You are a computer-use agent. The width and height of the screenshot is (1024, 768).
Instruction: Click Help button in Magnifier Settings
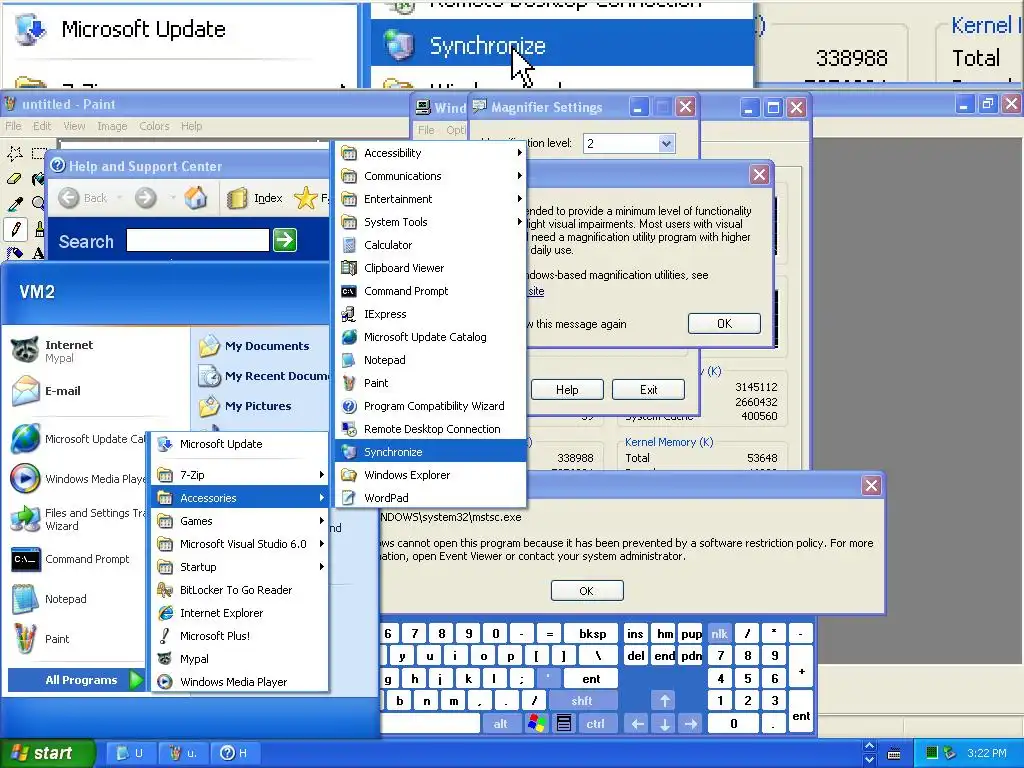click(x=567, y=390)
